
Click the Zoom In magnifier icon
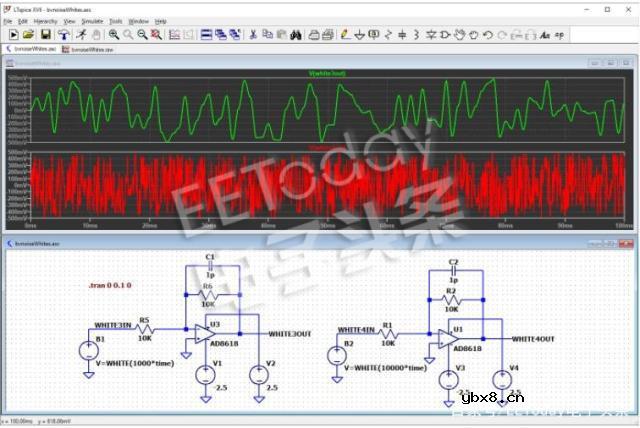(113, 34)
